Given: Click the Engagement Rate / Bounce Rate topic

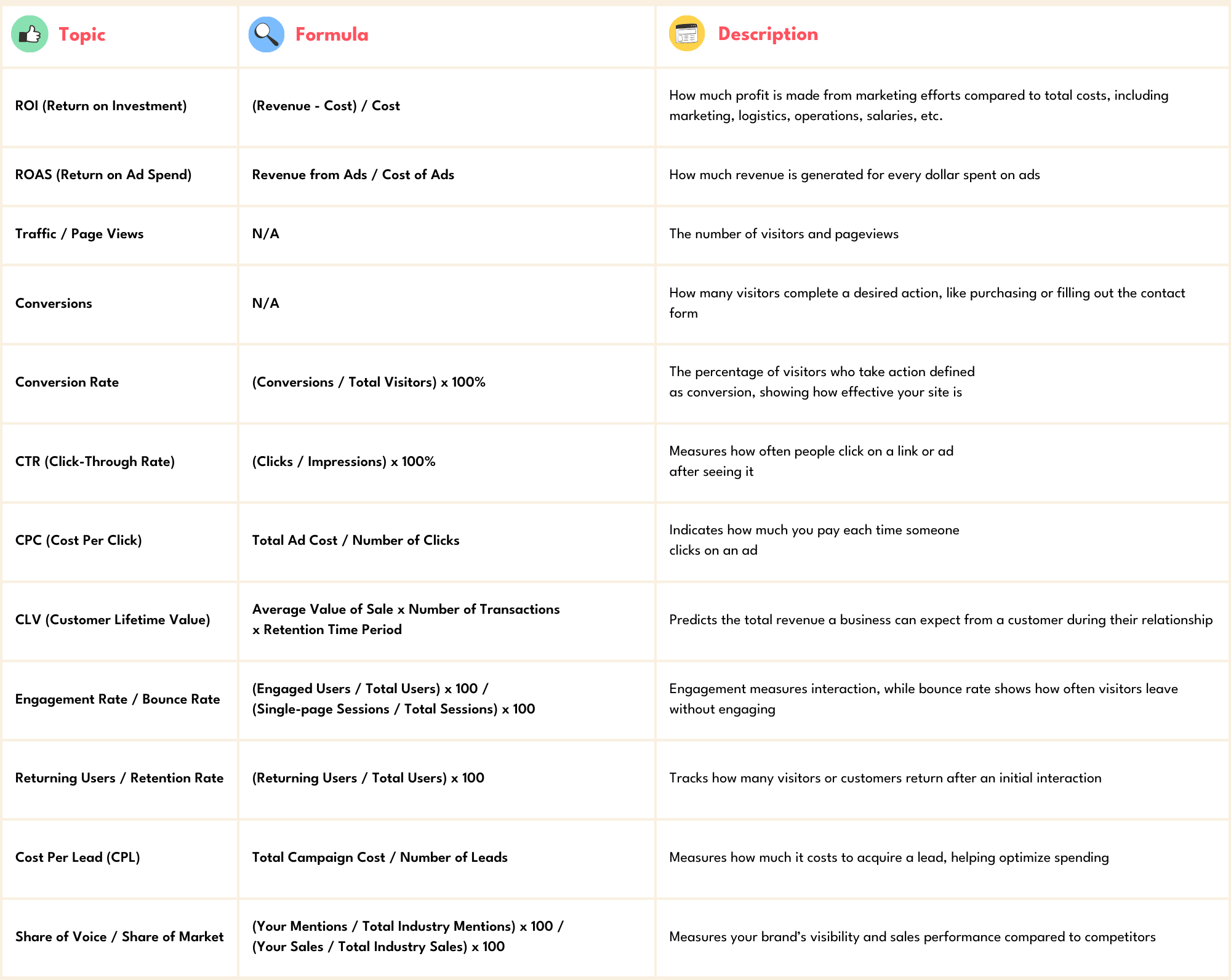Looking at the screenshot, I should [118, 699].
